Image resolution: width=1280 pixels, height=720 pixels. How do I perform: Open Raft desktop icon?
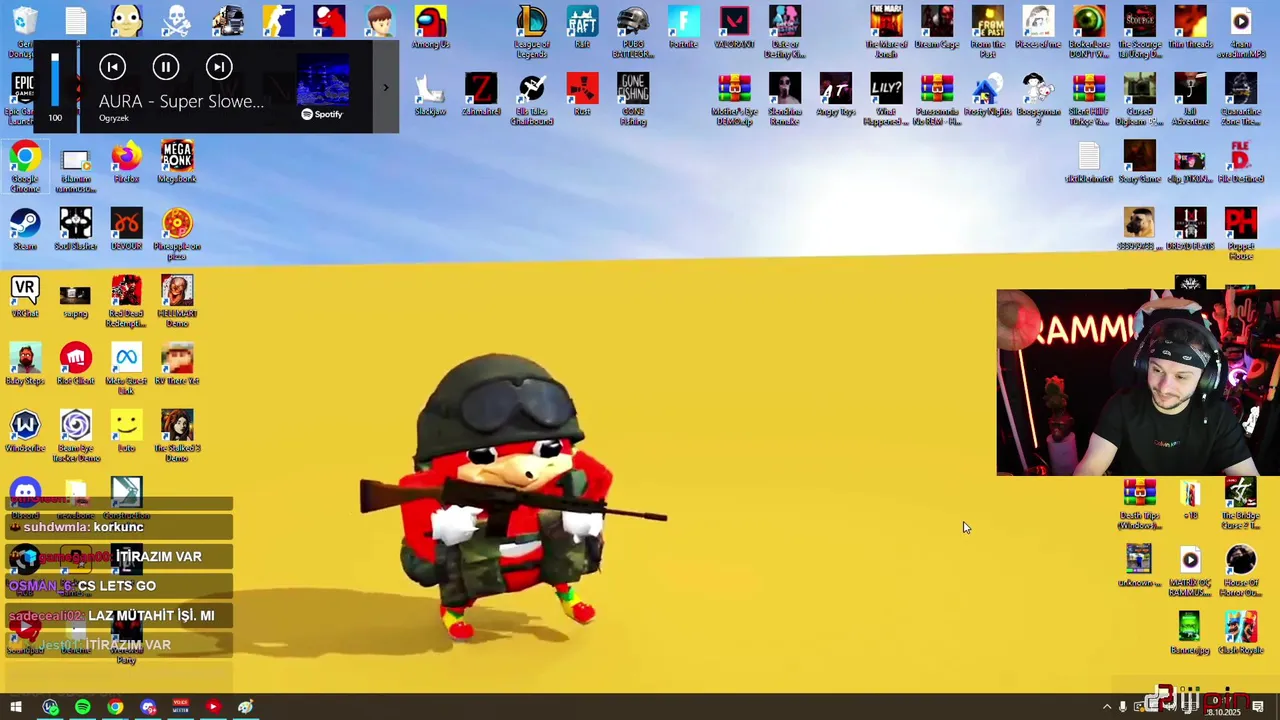point(582,28)
